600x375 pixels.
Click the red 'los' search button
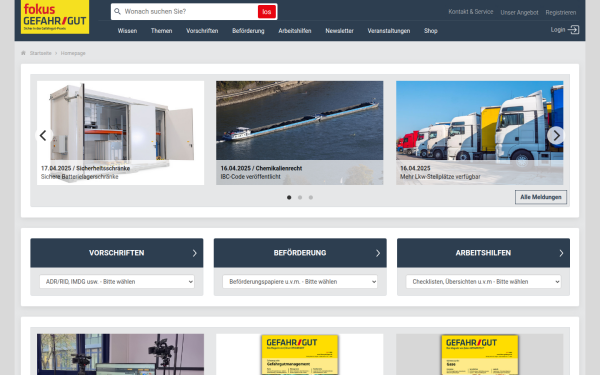point(267,11)
